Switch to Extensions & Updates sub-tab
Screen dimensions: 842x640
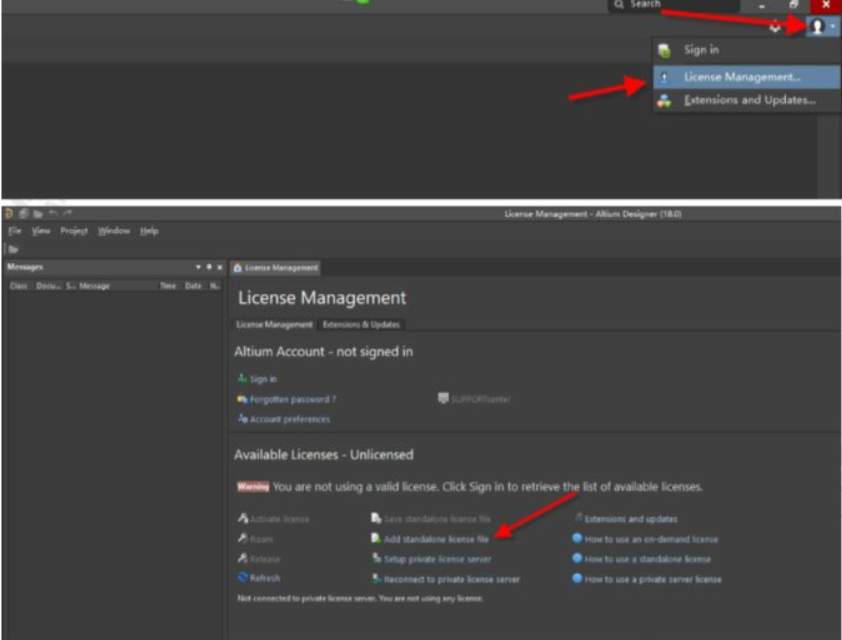click(361, 324)
